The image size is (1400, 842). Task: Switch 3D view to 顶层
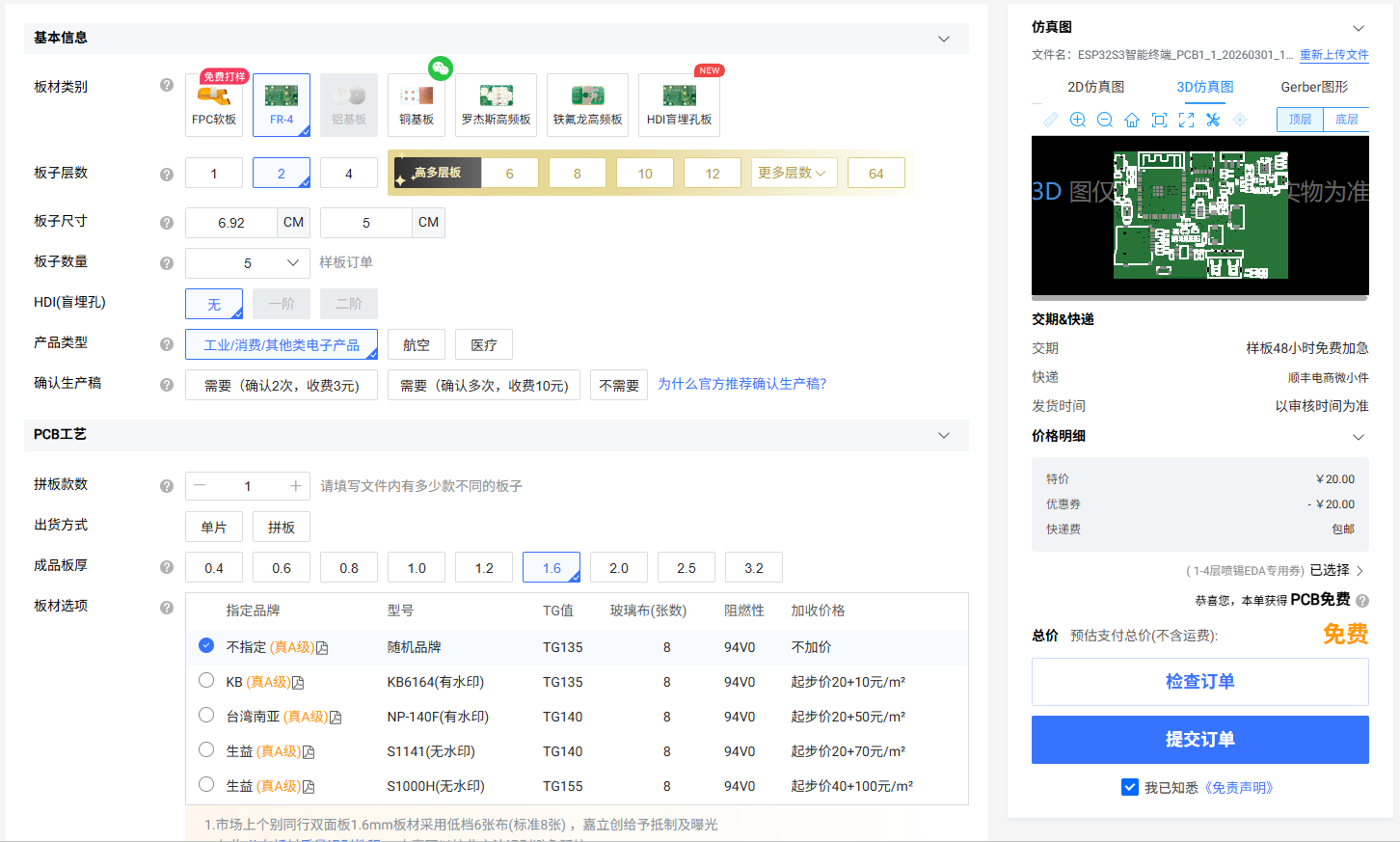tap(1300, 120)
